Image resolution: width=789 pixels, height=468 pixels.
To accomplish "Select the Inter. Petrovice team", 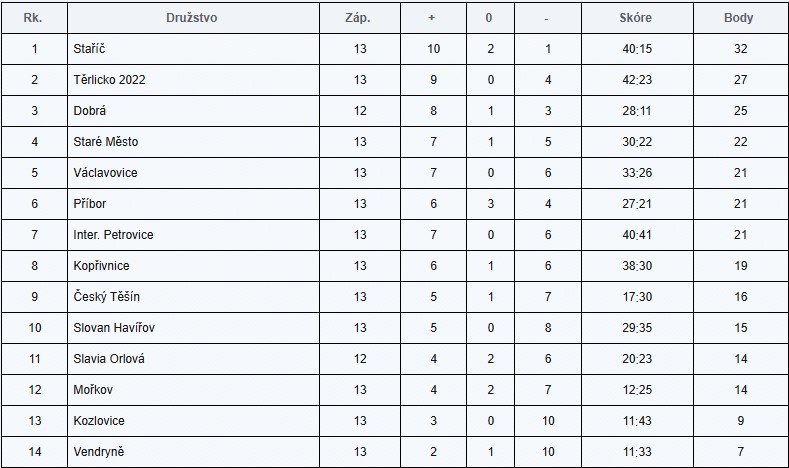I will [x=113, y=235].
